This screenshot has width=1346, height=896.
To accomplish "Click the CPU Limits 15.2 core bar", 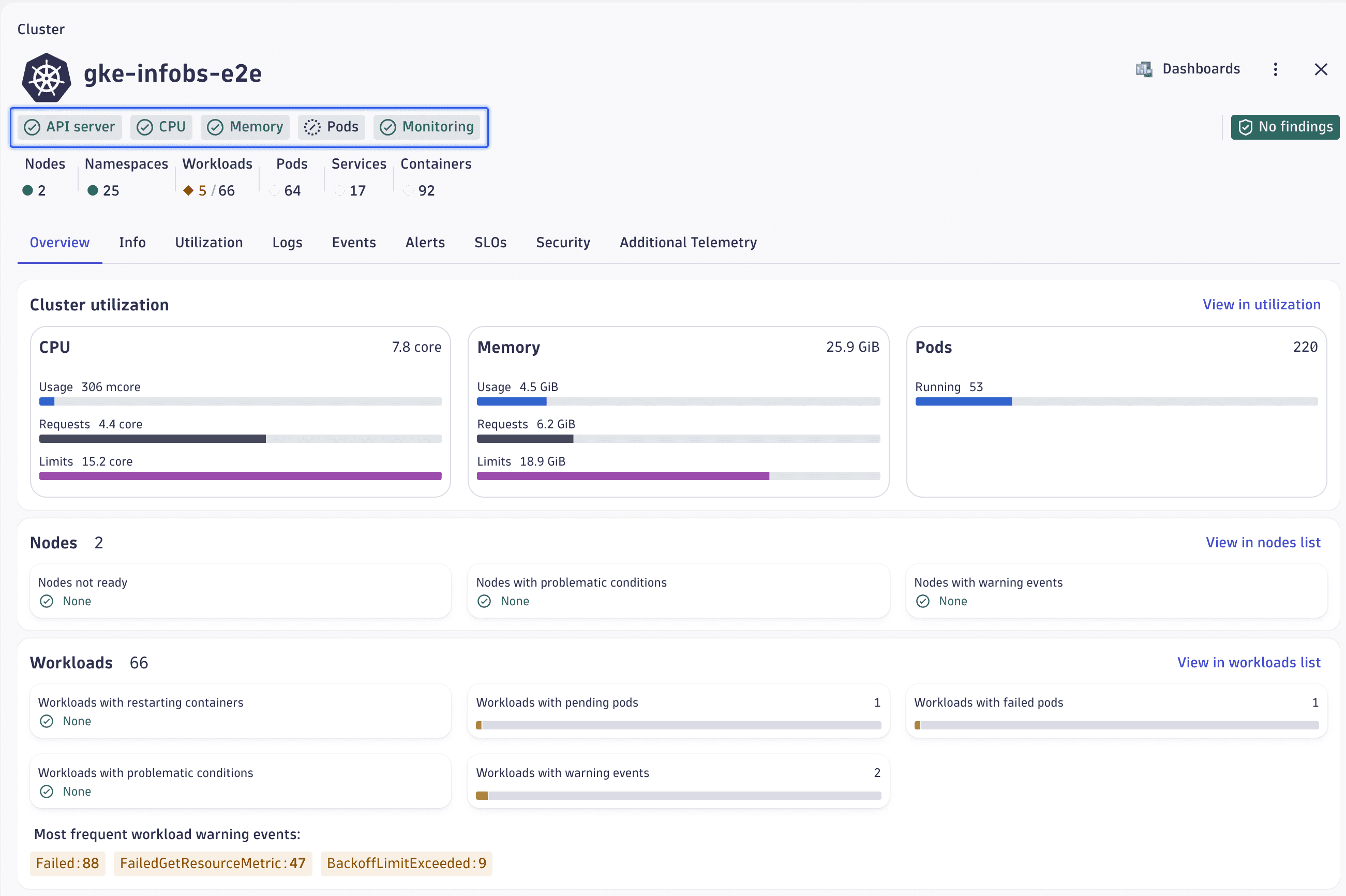I will [x=240, y=476].
